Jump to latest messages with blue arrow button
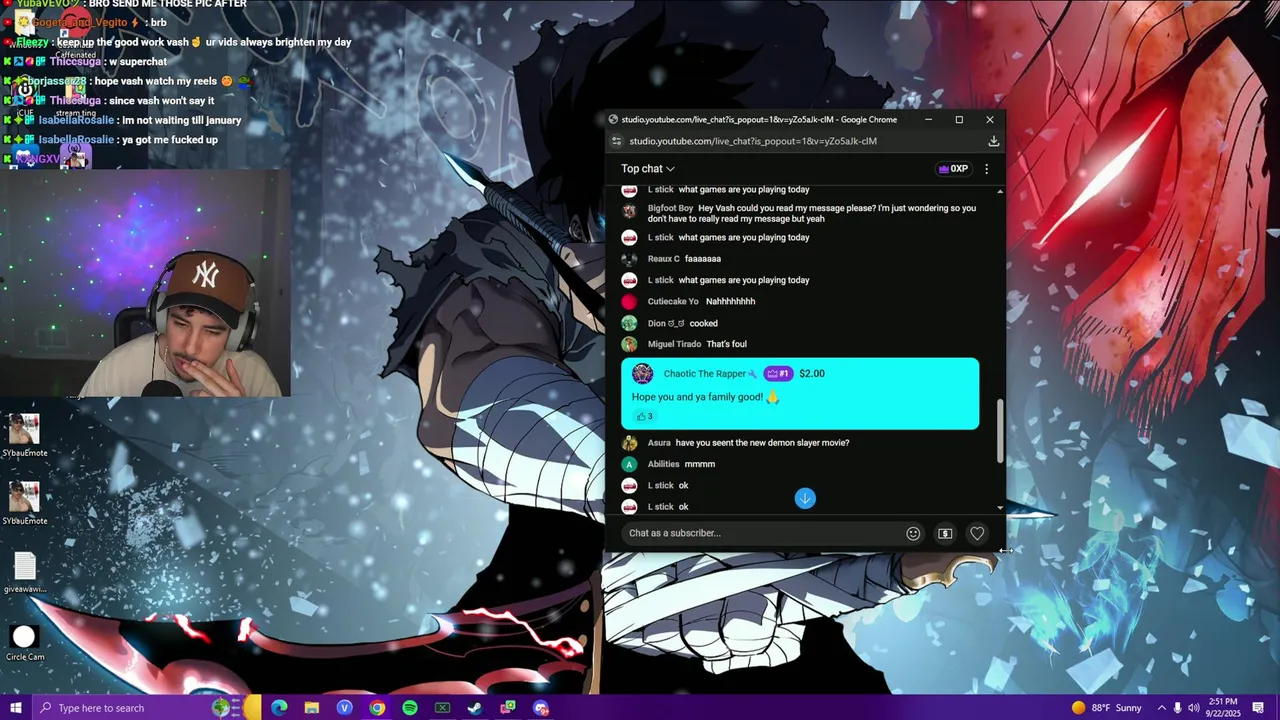 point(805,498)
